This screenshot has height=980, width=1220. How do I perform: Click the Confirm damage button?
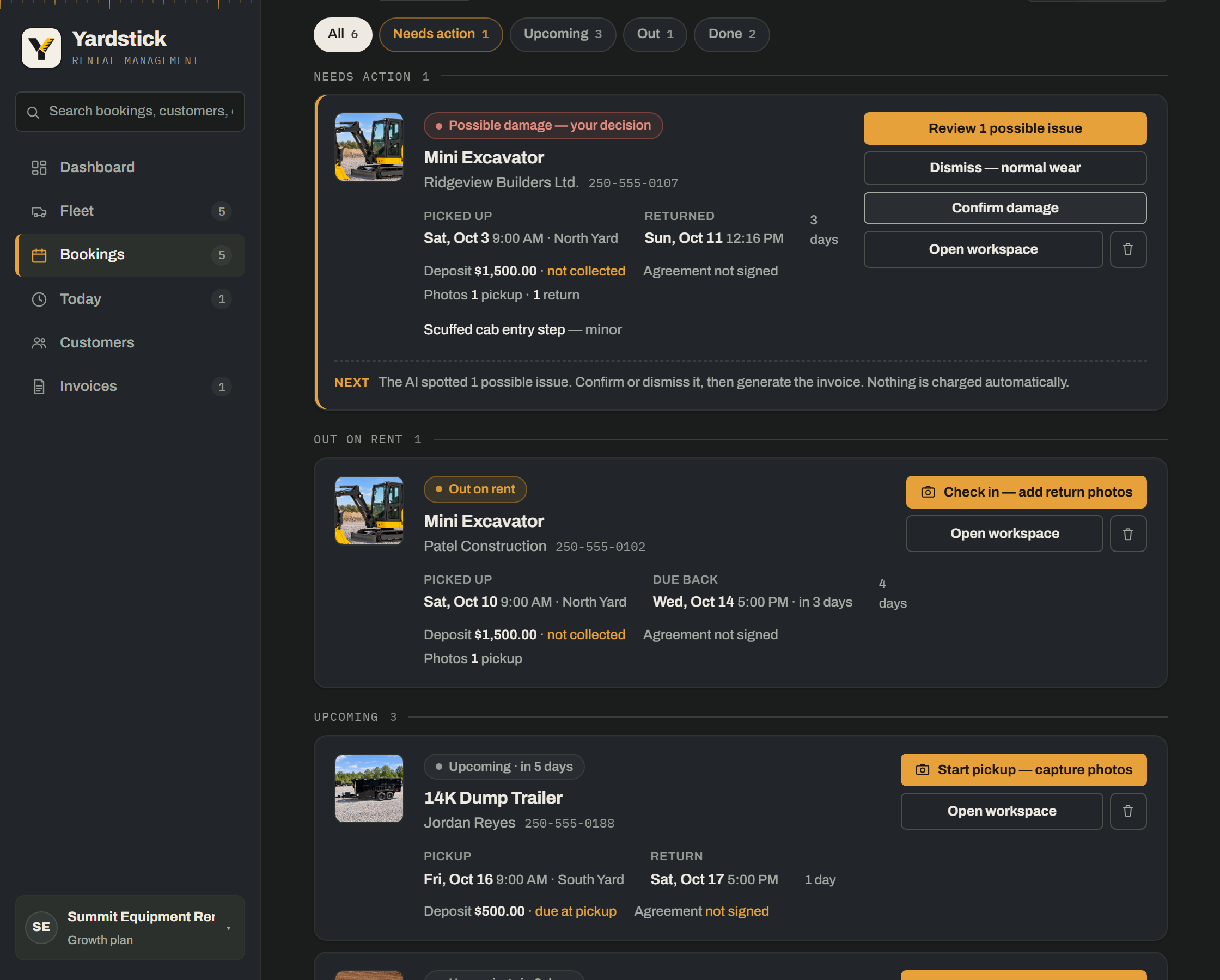[x=1005, y=208]
